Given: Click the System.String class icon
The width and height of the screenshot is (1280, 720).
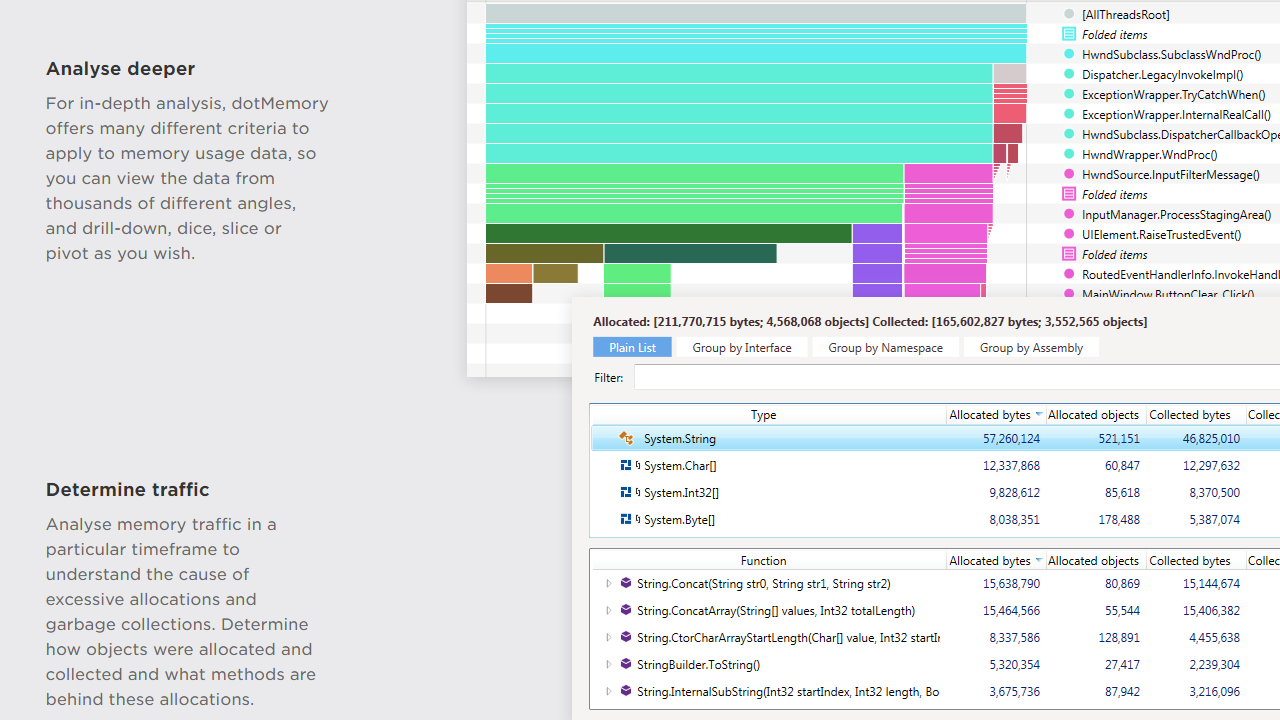Looking at the screenshot, I should pyautogui.click(x=626, y=439).
